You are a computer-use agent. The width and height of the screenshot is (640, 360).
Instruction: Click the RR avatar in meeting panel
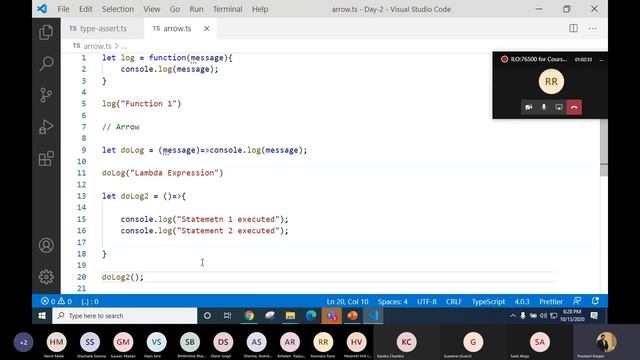(551, 82)
